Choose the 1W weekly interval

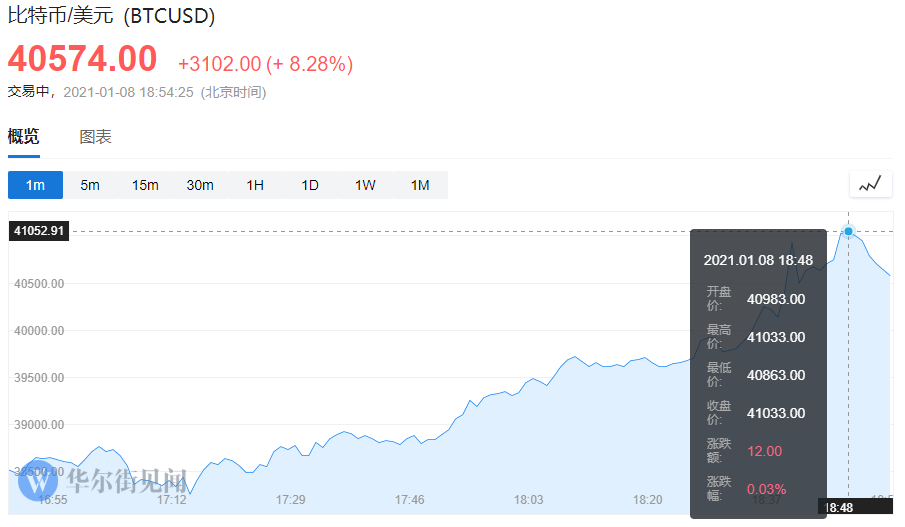coord(365,185)
